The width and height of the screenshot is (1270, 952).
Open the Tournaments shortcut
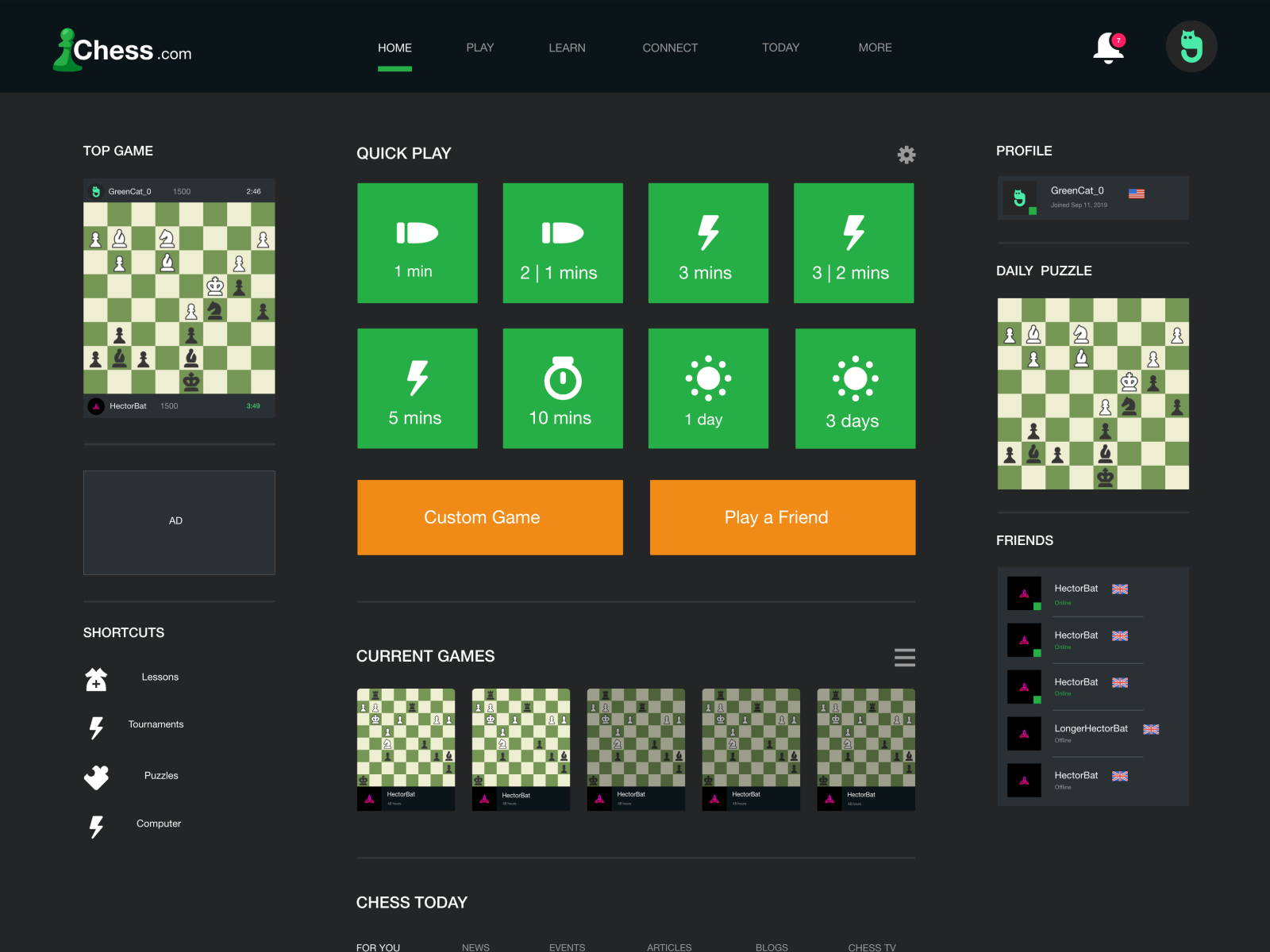click(x=156, y=724)
